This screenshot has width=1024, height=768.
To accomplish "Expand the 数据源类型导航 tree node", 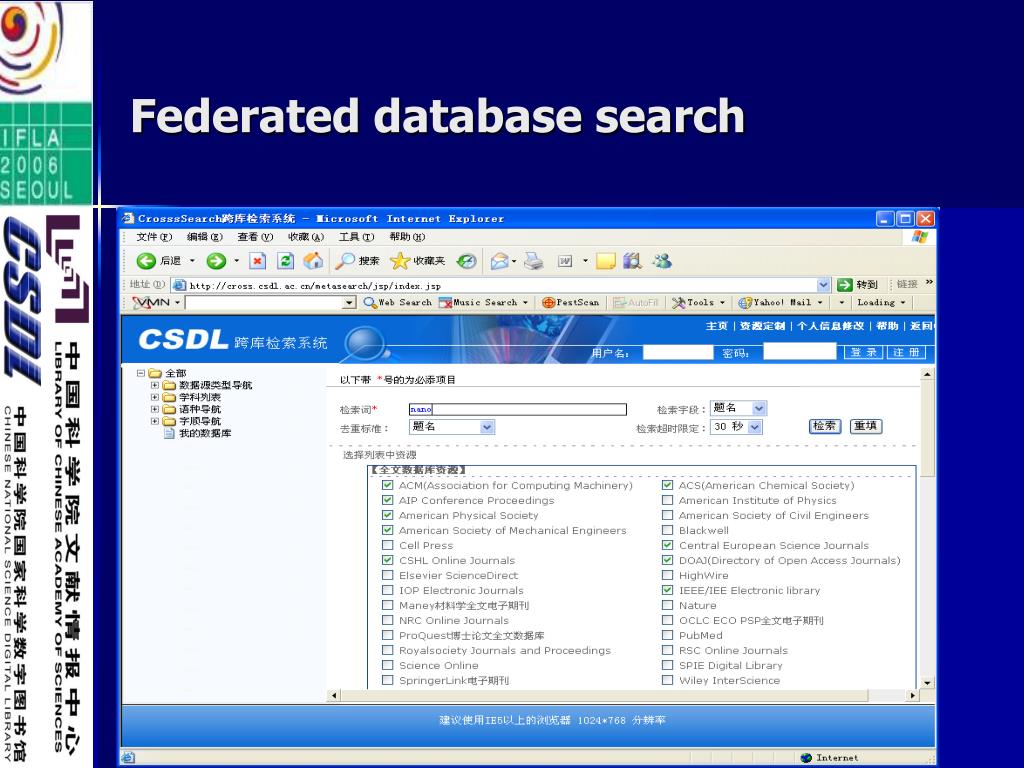I will tap(155, 385).
